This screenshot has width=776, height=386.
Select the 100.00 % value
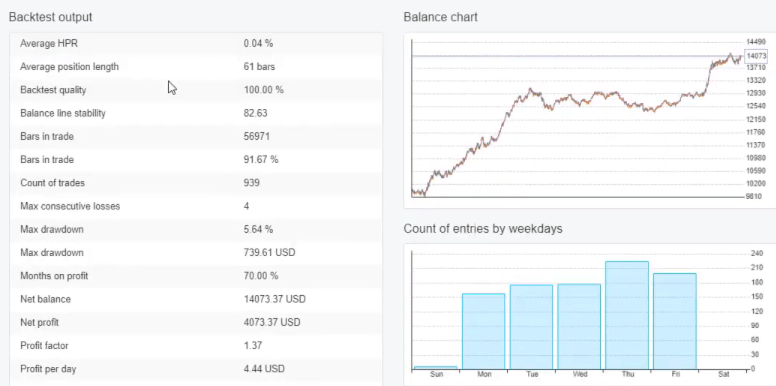point(264,90)
